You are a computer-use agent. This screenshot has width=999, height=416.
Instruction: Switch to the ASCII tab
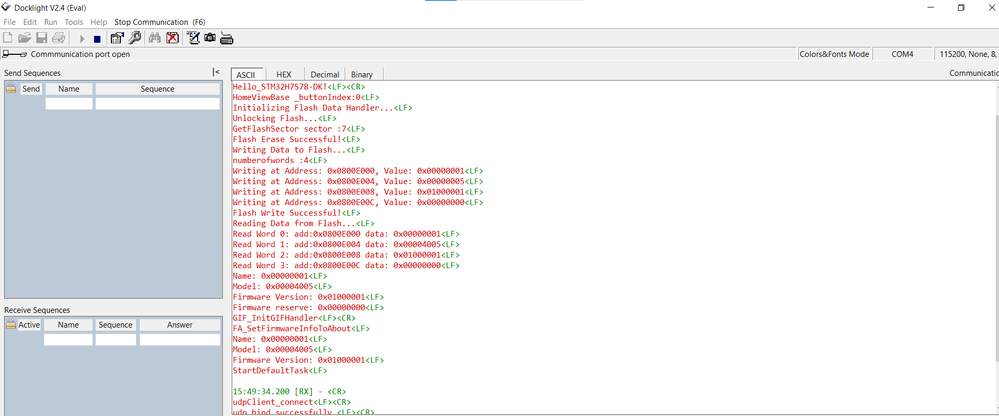(x=246, y=75)
